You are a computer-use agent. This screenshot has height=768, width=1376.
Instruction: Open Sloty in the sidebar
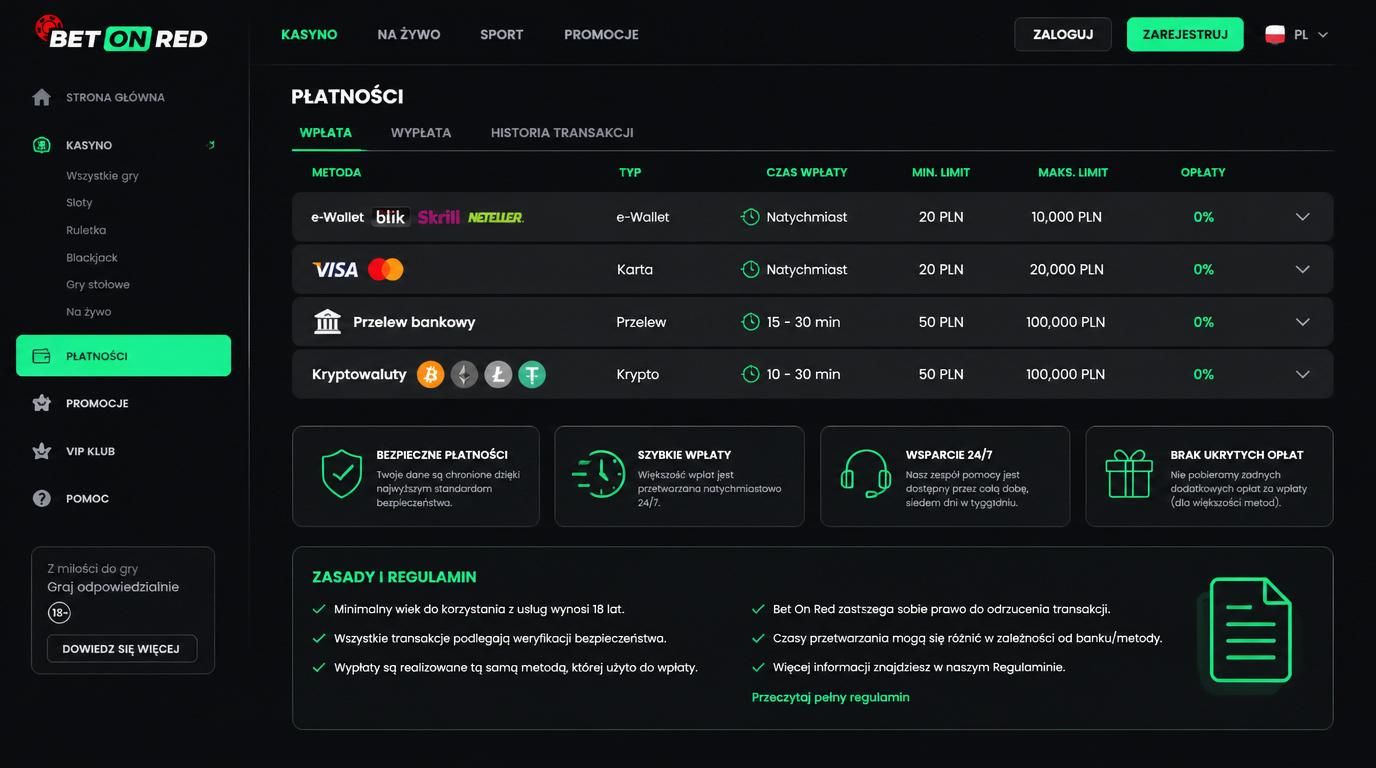point(79,202)
